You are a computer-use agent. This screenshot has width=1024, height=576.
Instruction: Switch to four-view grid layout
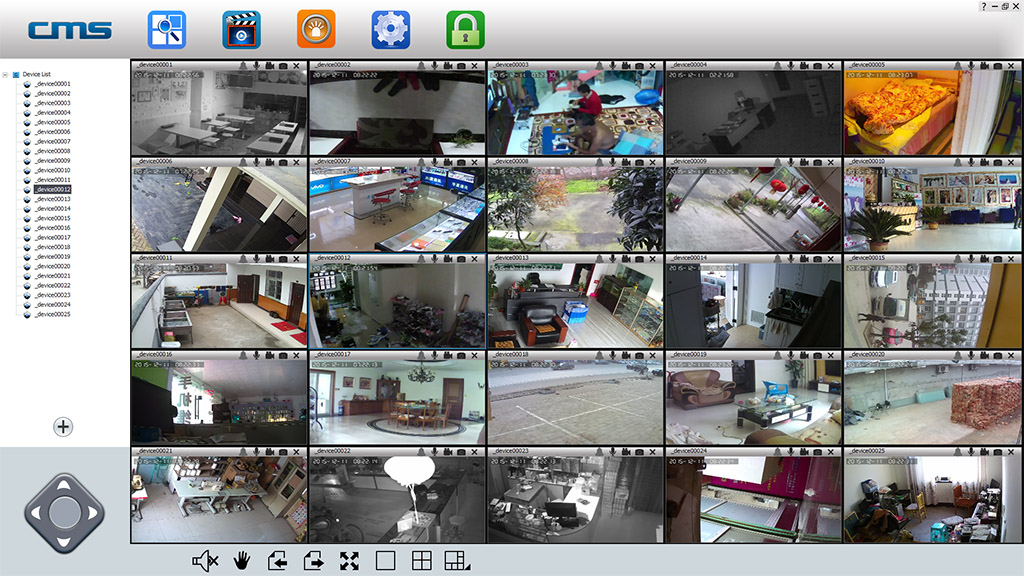point(421,560)
